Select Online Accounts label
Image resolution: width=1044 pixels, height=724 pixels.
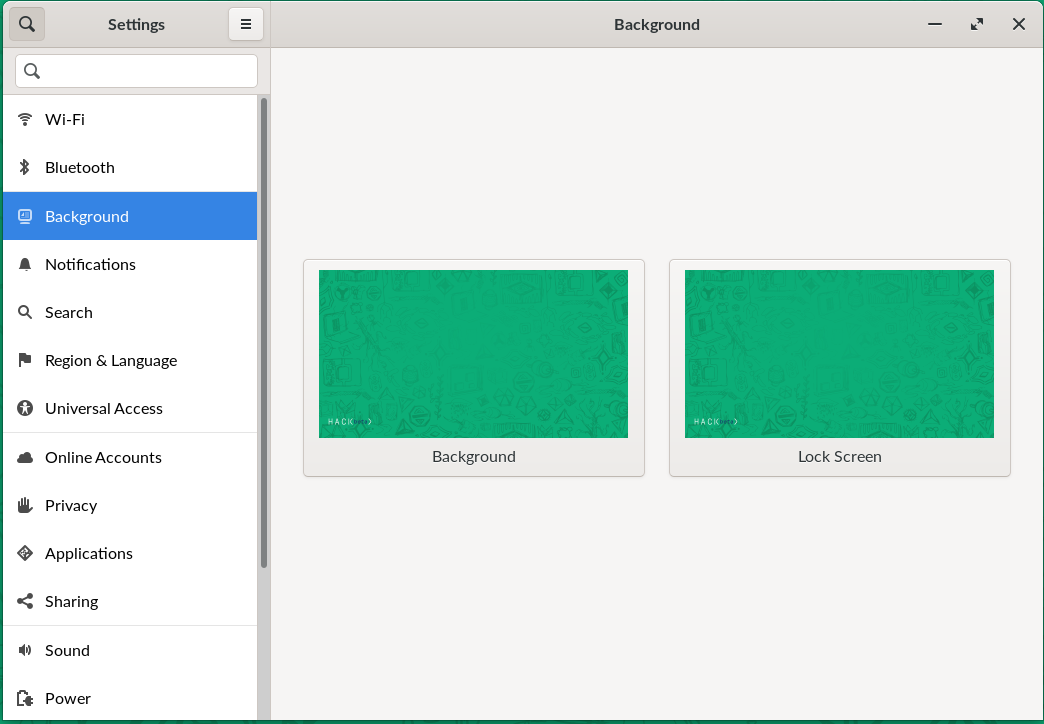click(103, 458)
